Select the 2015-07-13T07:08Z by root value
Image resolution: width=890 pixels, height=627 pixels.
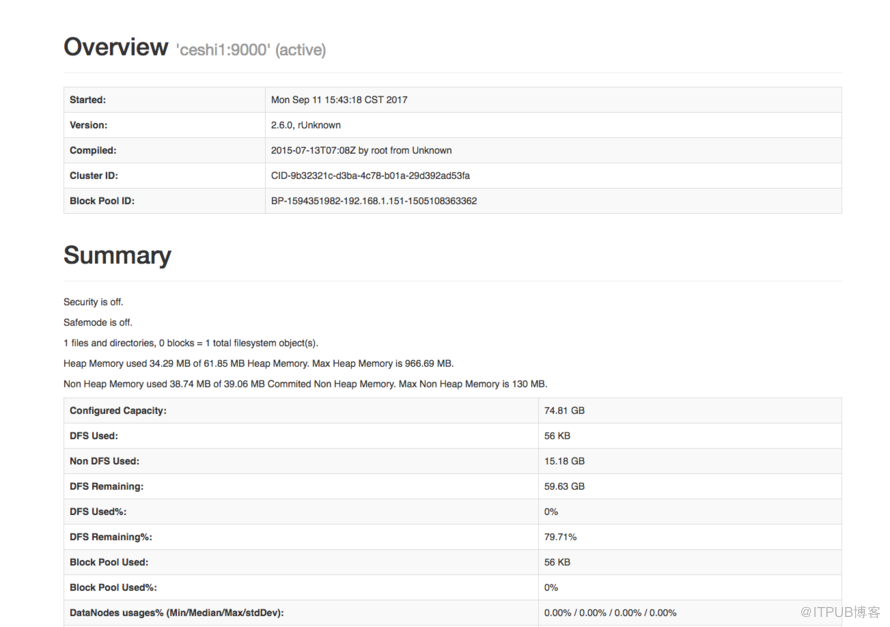(x=361, y=150)
